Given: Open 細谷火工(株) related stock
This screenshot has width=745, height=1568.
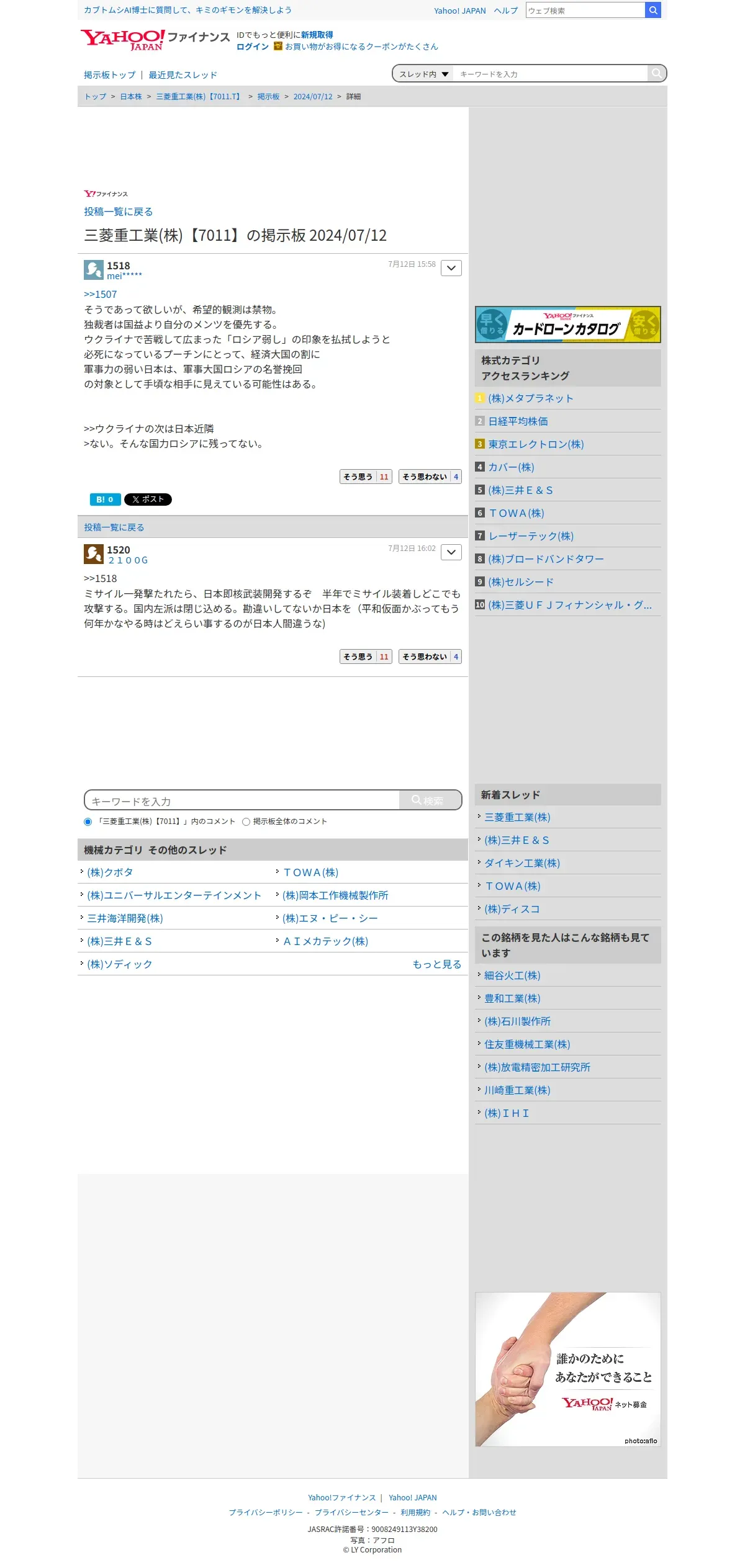Looking at the screenshot, I should point(512,975).
